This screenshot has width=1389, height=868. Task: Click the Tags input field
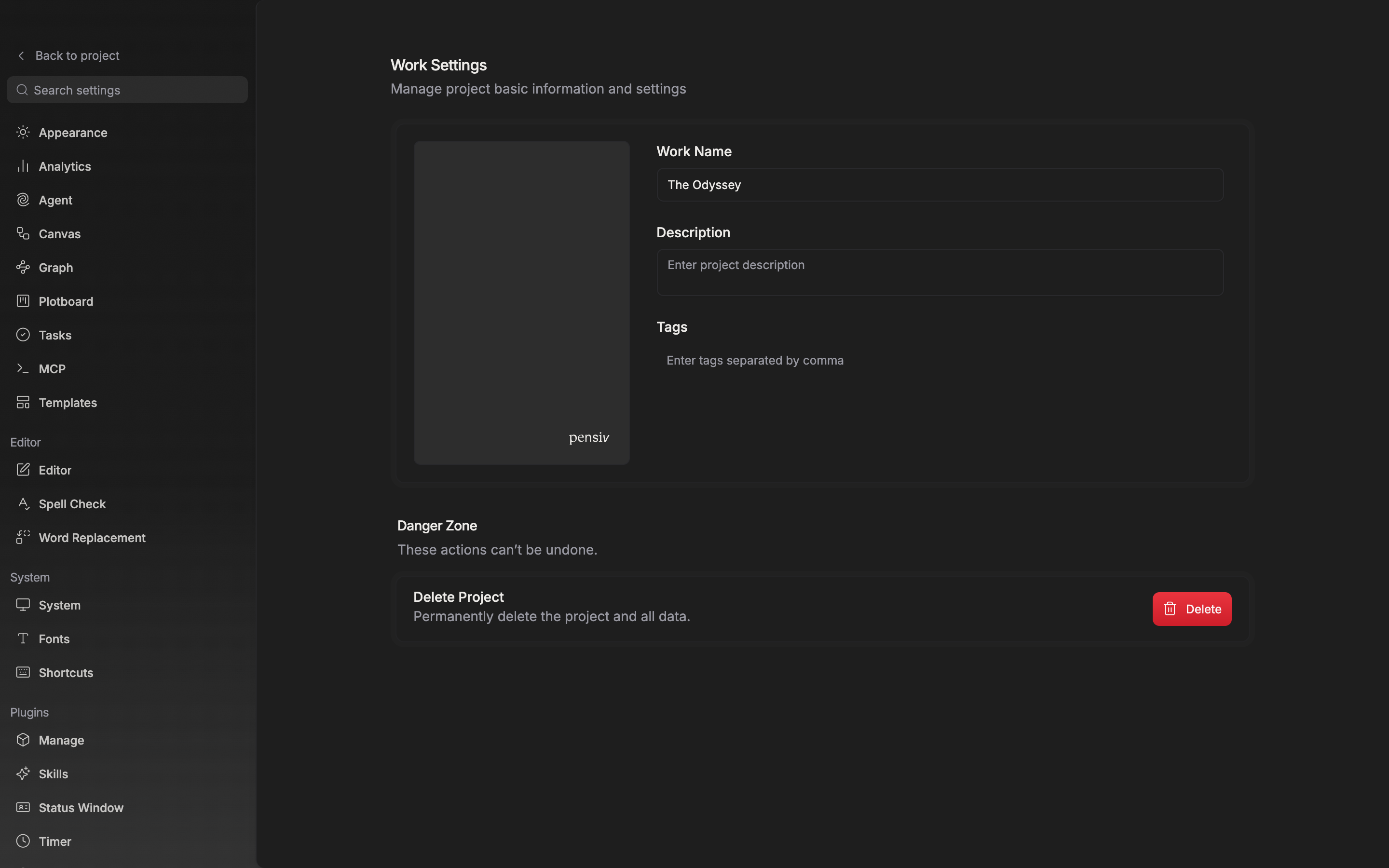pos(940,361)
